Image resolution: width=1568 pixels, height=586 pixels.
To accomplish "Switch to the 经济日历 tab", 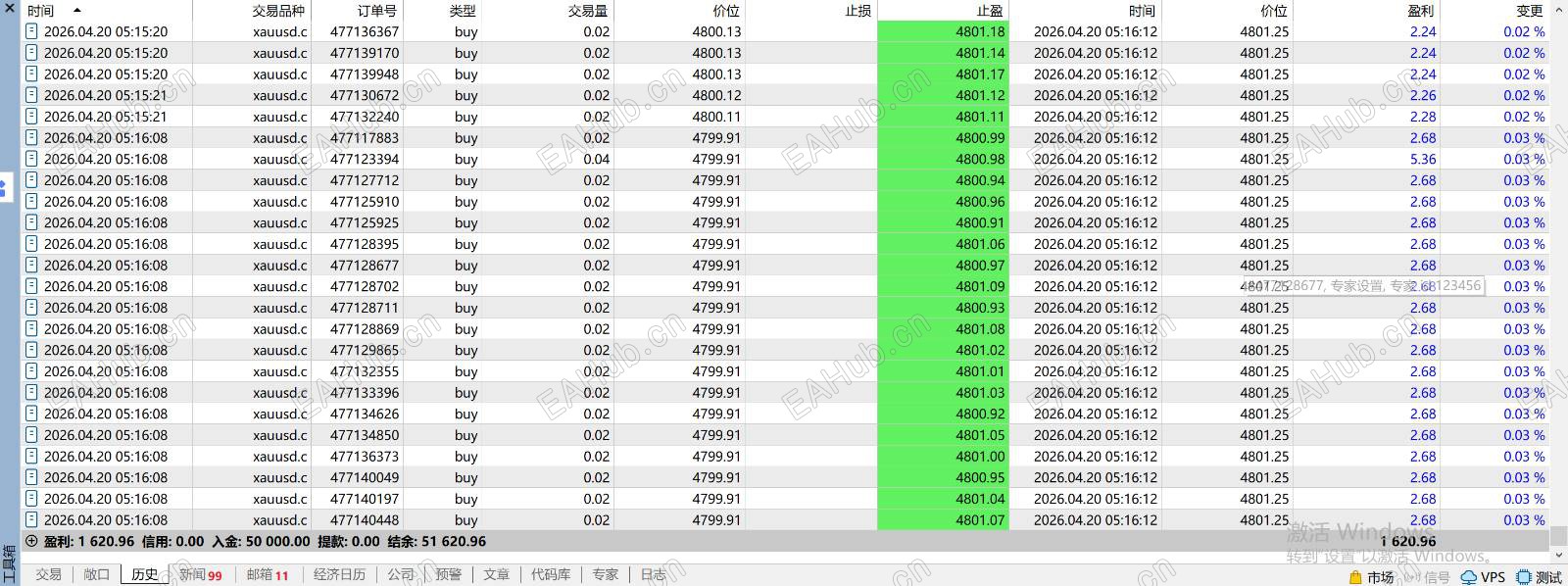I will tap(339, 574).
